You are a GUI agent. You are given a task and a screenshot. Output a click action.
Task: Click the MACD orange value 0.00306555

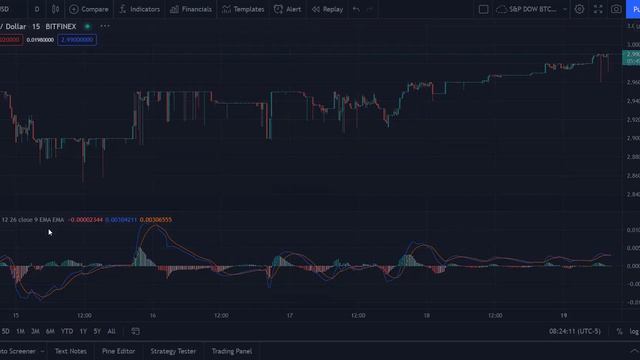[156, 220]
